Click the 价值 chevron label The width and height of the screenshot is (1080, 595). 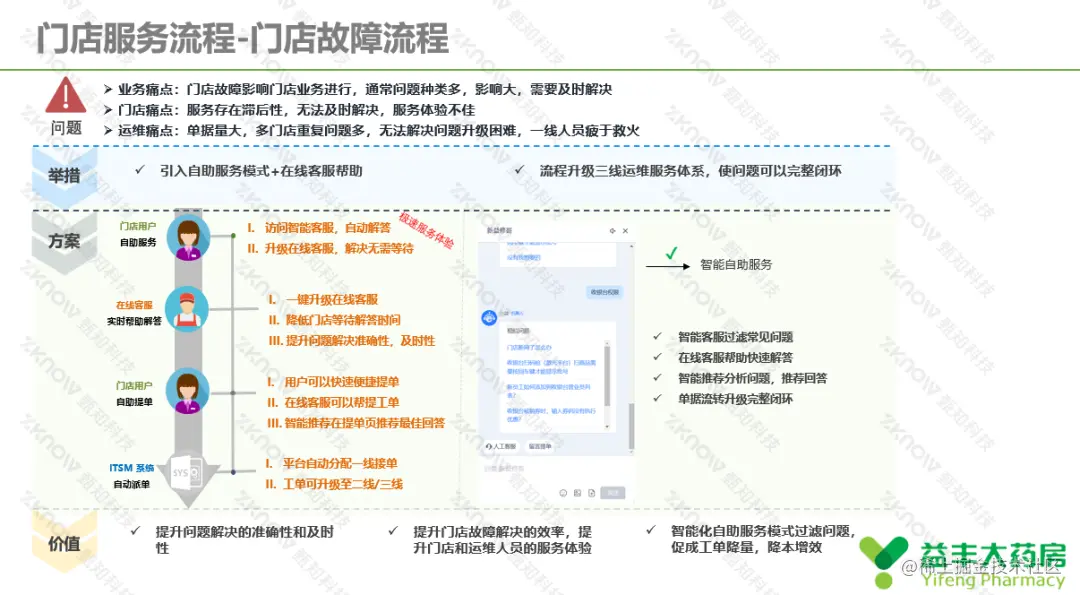point(64,543)
